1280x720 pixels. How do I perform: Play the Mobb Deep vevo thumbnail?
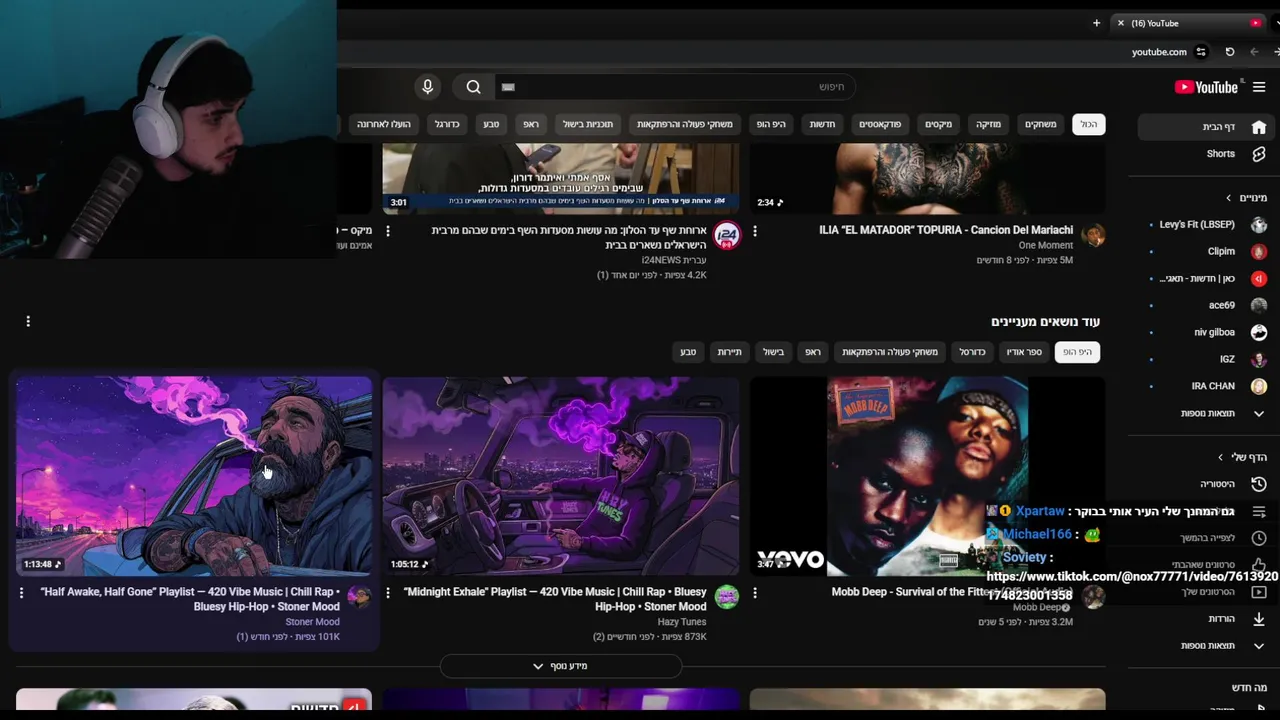[928, 476]
